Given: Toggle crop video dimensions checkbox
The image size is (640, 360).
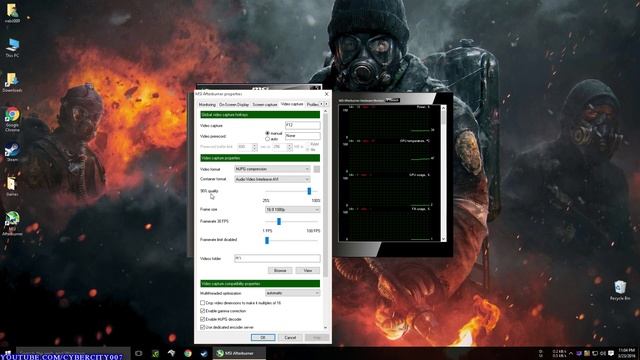Looking at the screenshot, I should pyautogui.click(x=202, y=303).
